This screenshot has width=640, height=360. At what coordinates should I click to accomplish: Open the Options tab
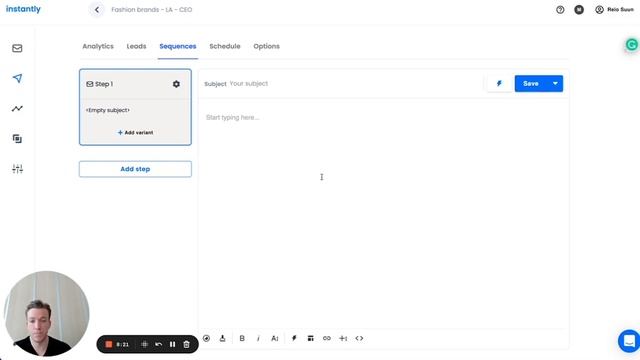tap(267, 47)
